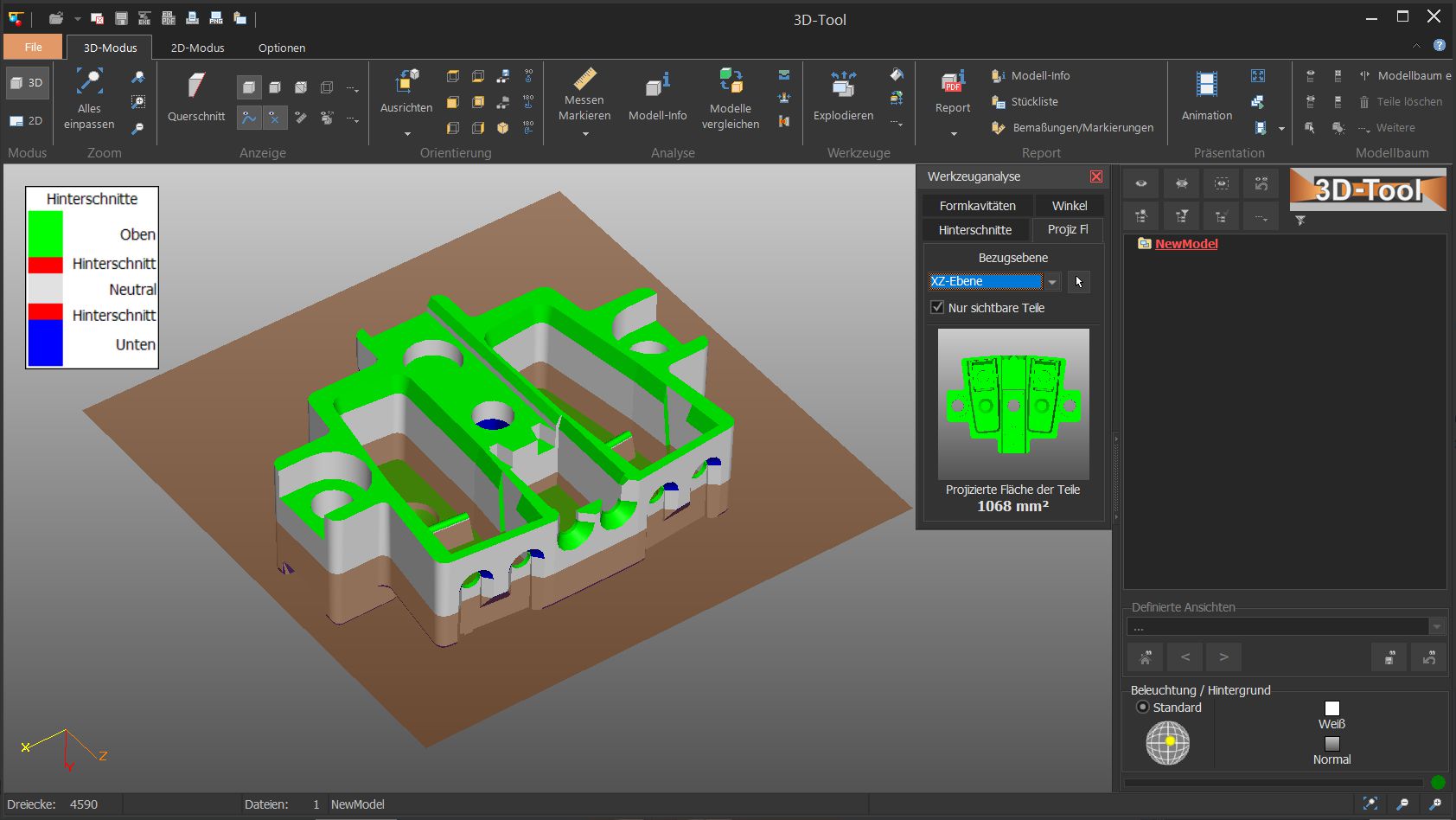The image size is (1456, 820).
Task: Switch to the 2D-Modus tab
Action: pos(195,48)
